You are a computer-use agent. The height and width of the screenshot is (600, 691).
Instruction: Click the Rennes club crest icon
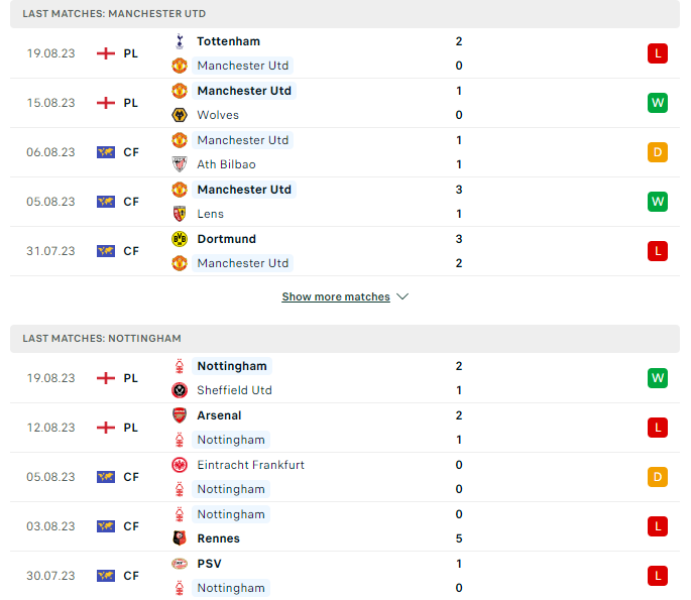coord(179,539)
